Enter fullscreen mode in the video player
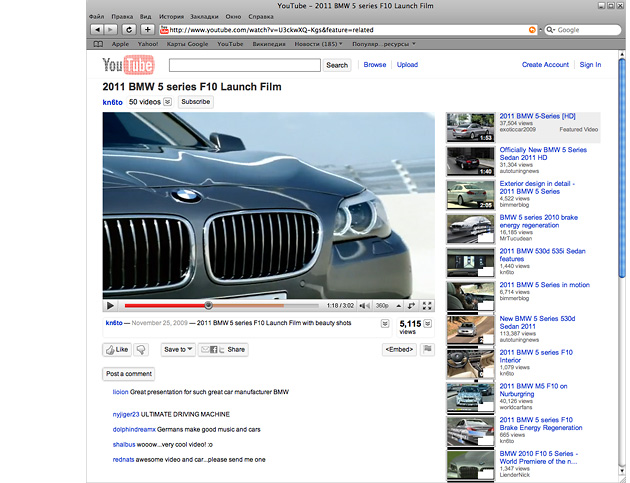This screenshot has width=630, height=483. pyautogui.click(x=428, y=305)
